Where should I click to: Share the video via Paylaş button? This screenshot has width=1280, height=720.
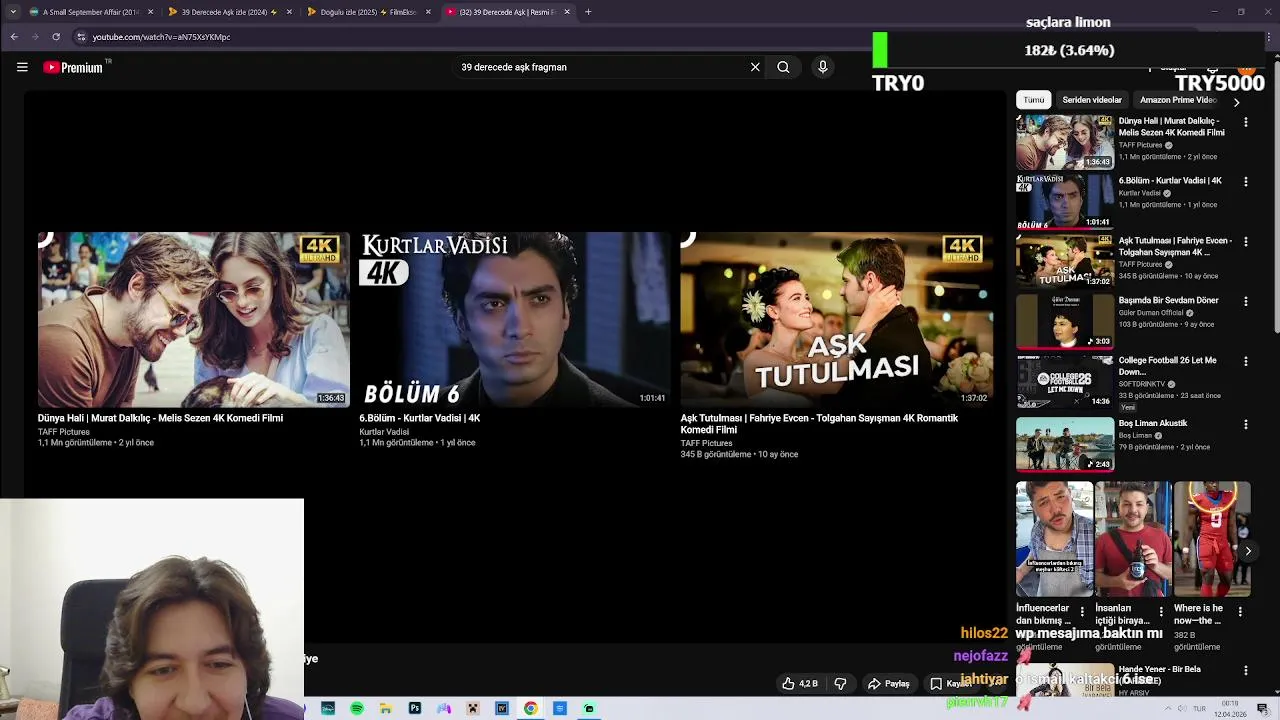coord(888,683)
